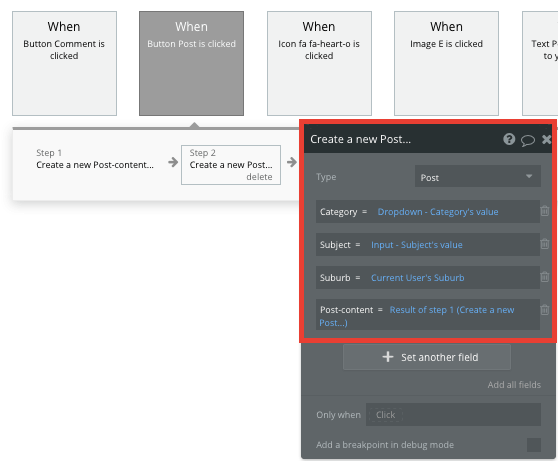The width and height of the screenshot is (558, 461).
Task: Edit Current User's Suburb expression
Action: pyautogui.click(x=417, y=278)
